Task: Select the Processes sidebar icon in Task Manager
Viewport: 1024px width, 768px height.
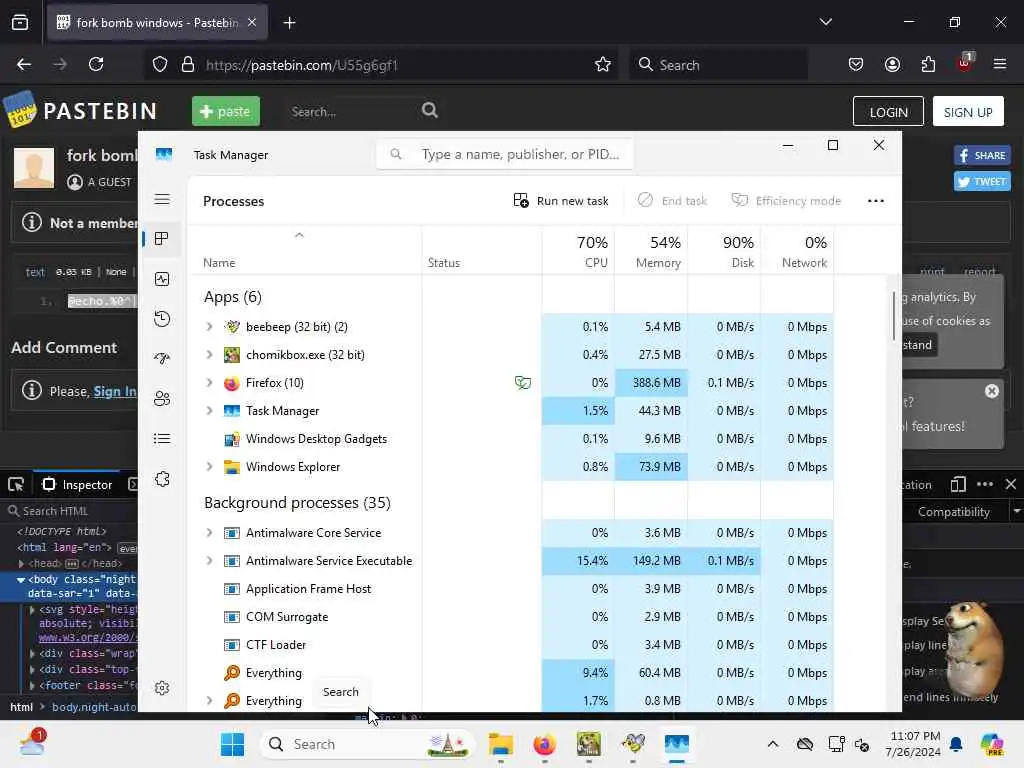Action: pos(162,239)
